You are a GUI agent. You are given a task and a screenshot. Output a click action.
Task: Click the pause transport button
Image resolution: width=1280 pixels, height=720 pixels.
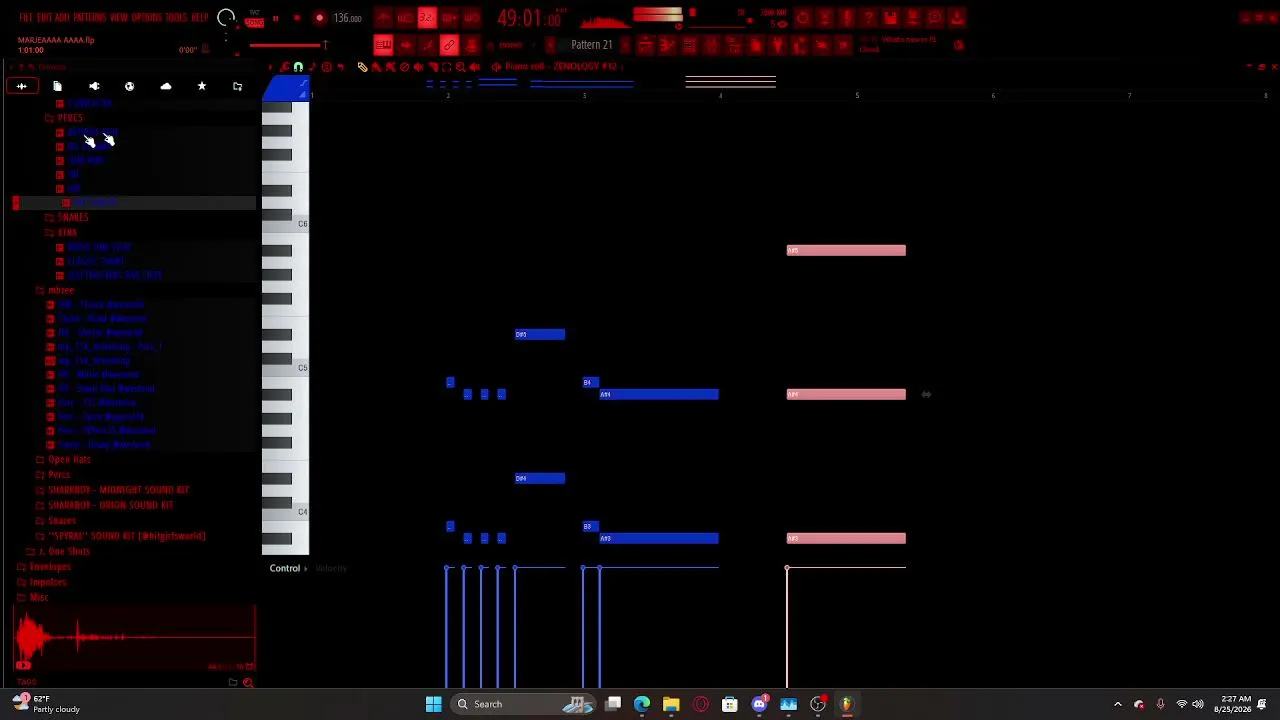click(x=275, y=18)
